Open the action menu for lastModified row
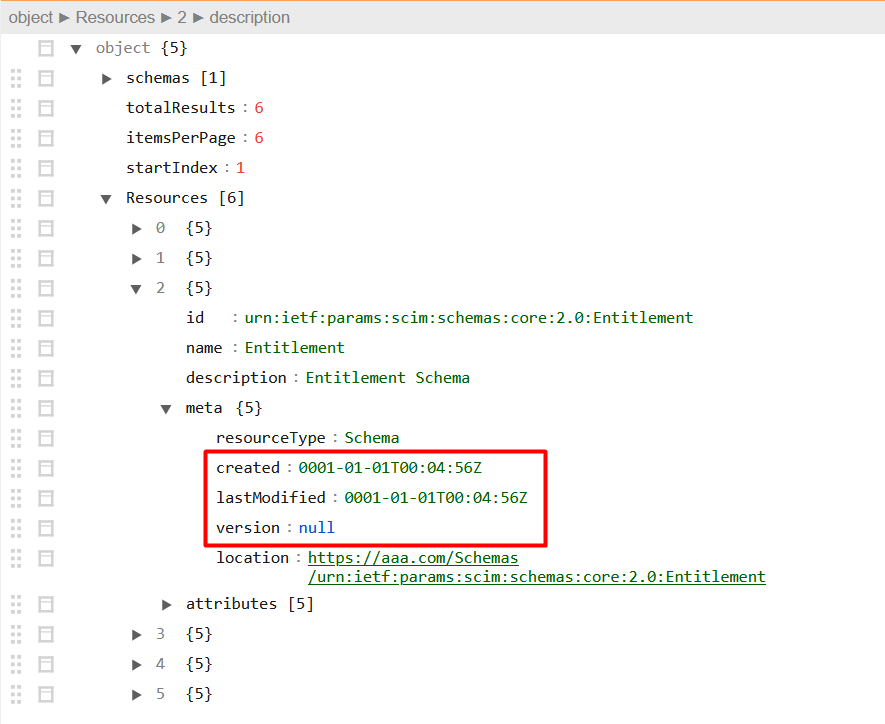The image size is (885, 724). coord(46,498)
